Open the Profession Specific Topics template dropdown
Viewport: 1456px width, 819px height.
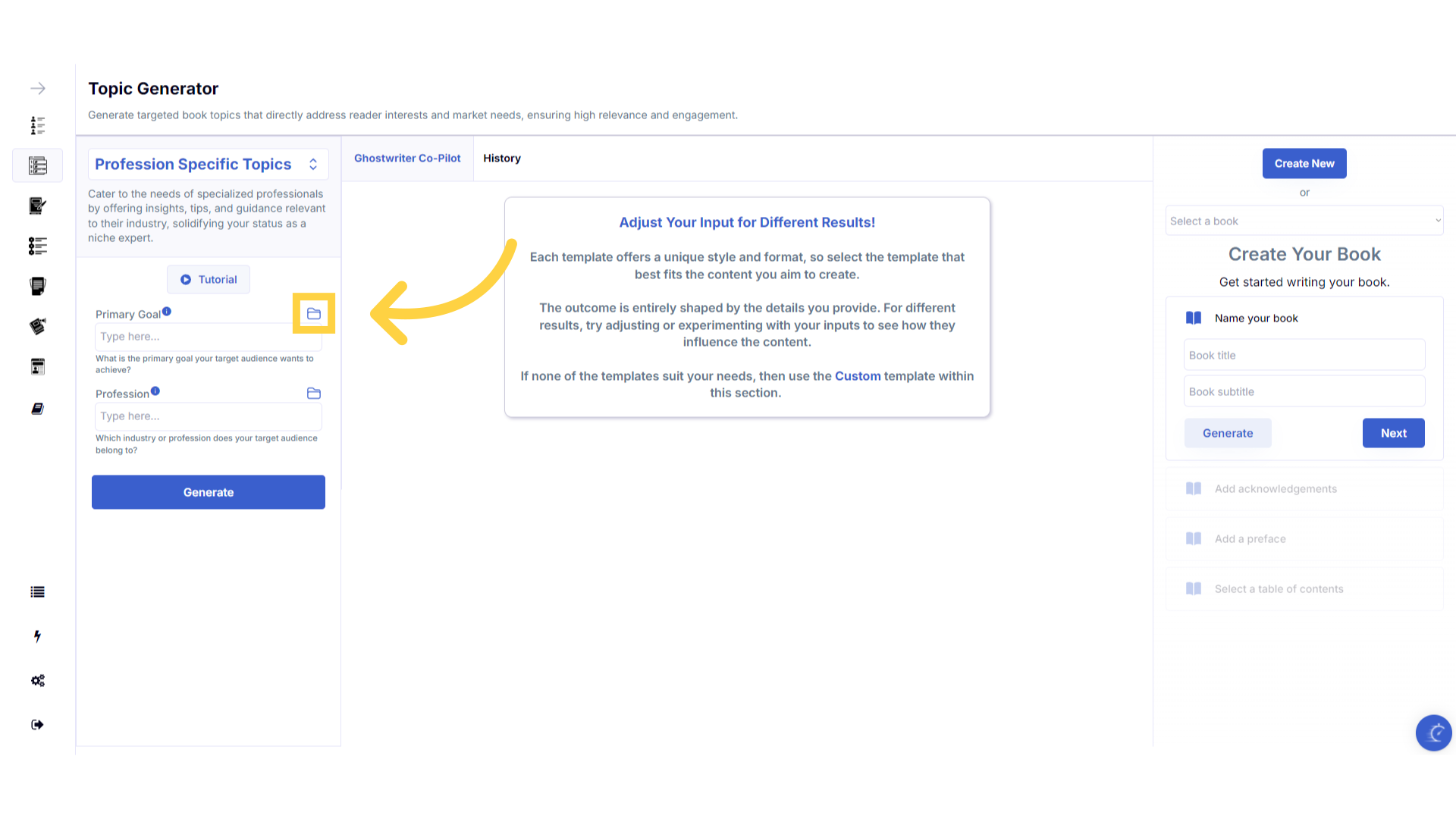(x=209, y=165)
